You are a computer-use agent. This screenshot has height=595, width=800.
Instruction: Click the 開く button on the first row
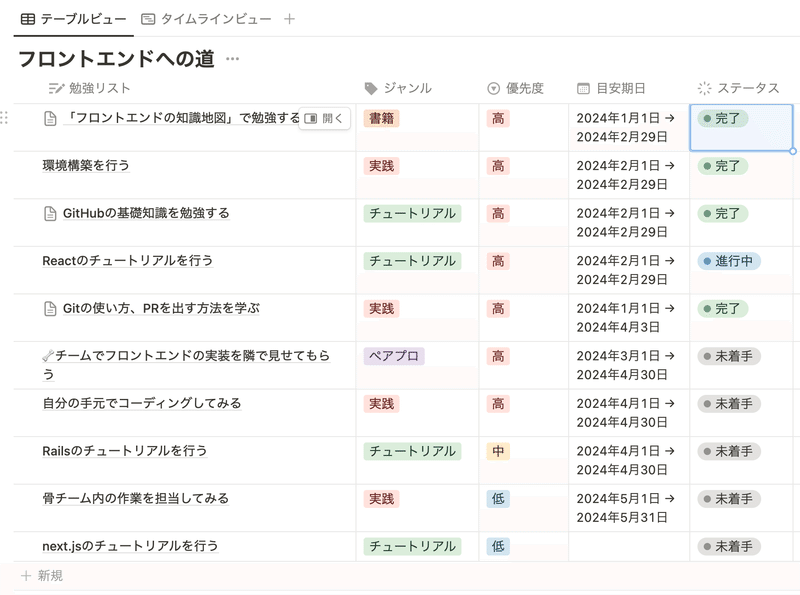(324, 118)
